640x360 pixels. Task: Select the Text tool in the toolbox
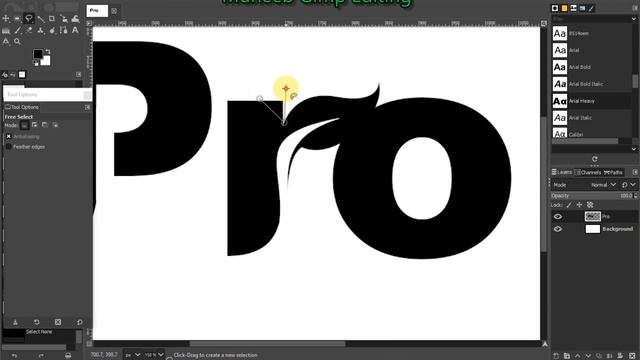(75, 30)
